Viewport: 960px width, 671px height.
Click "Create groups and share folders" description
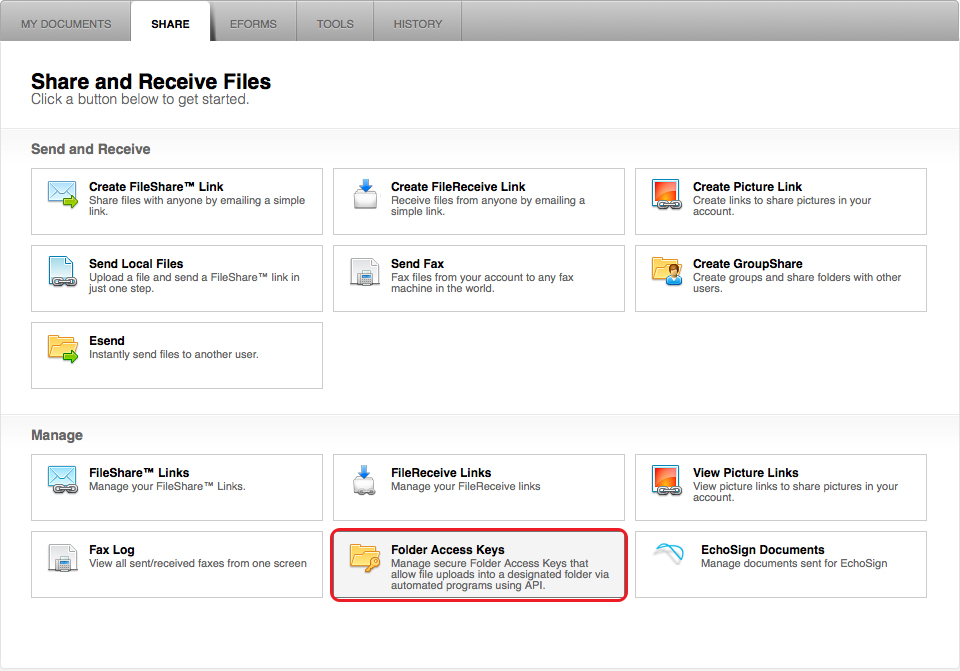797,283
